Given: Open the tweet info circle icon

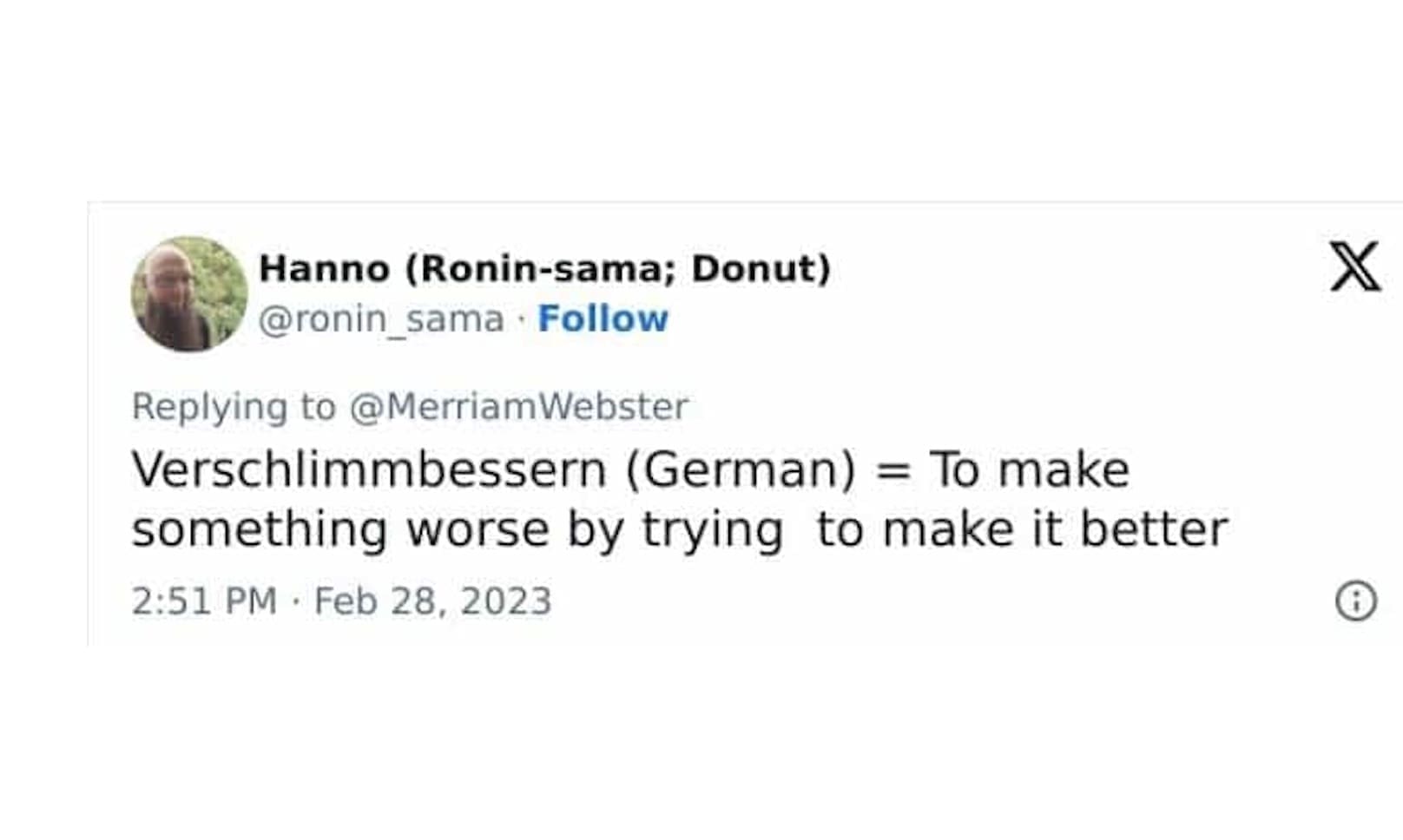Looking at the screenshot, I should 1355,600.
